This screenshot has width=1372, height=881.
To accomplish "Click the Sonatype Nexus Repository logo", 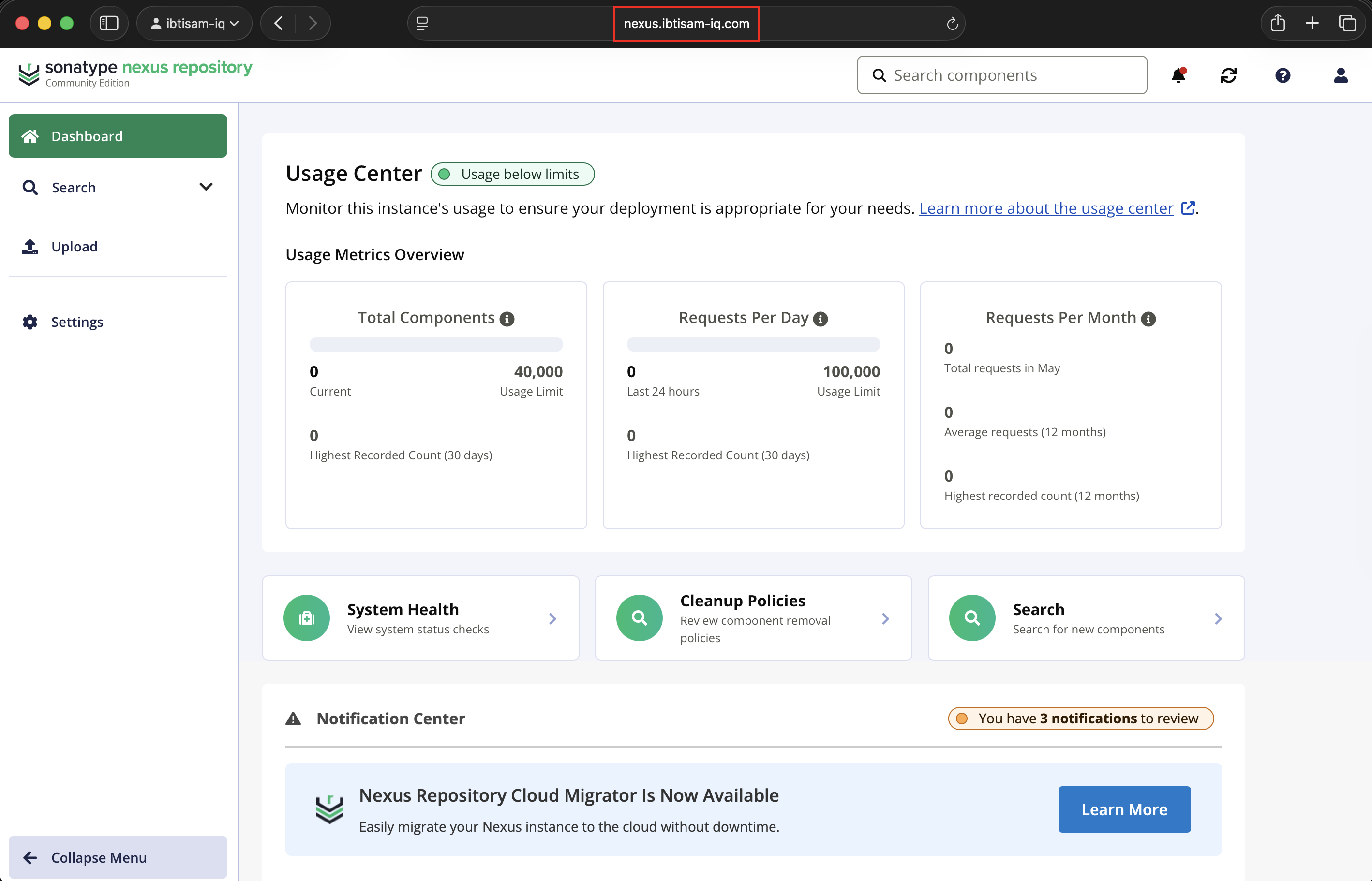I will pos(135,74).
